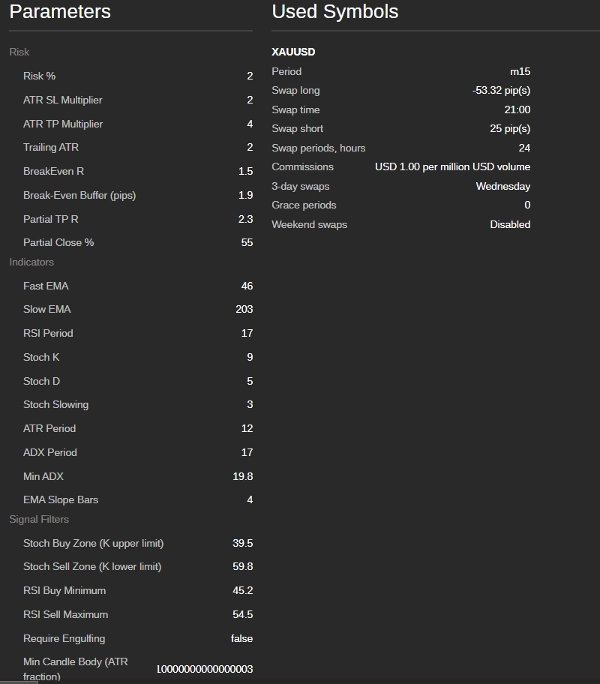Select the Risk section header

tap(19, 52)
